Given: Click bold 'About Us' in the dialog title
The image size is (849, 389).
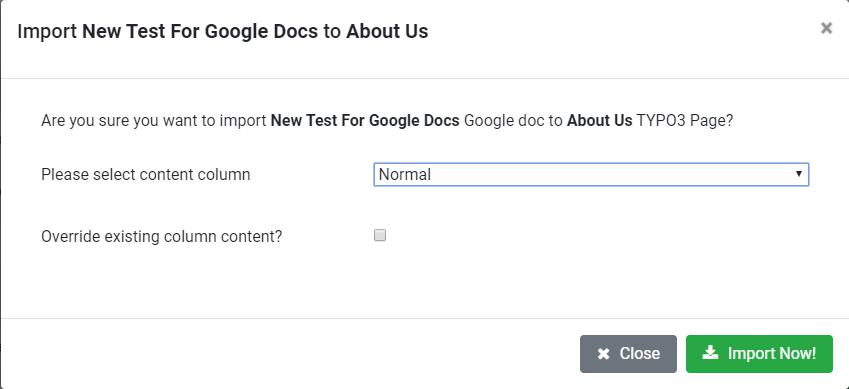Looking at the screenshot, I should [387, 31].
